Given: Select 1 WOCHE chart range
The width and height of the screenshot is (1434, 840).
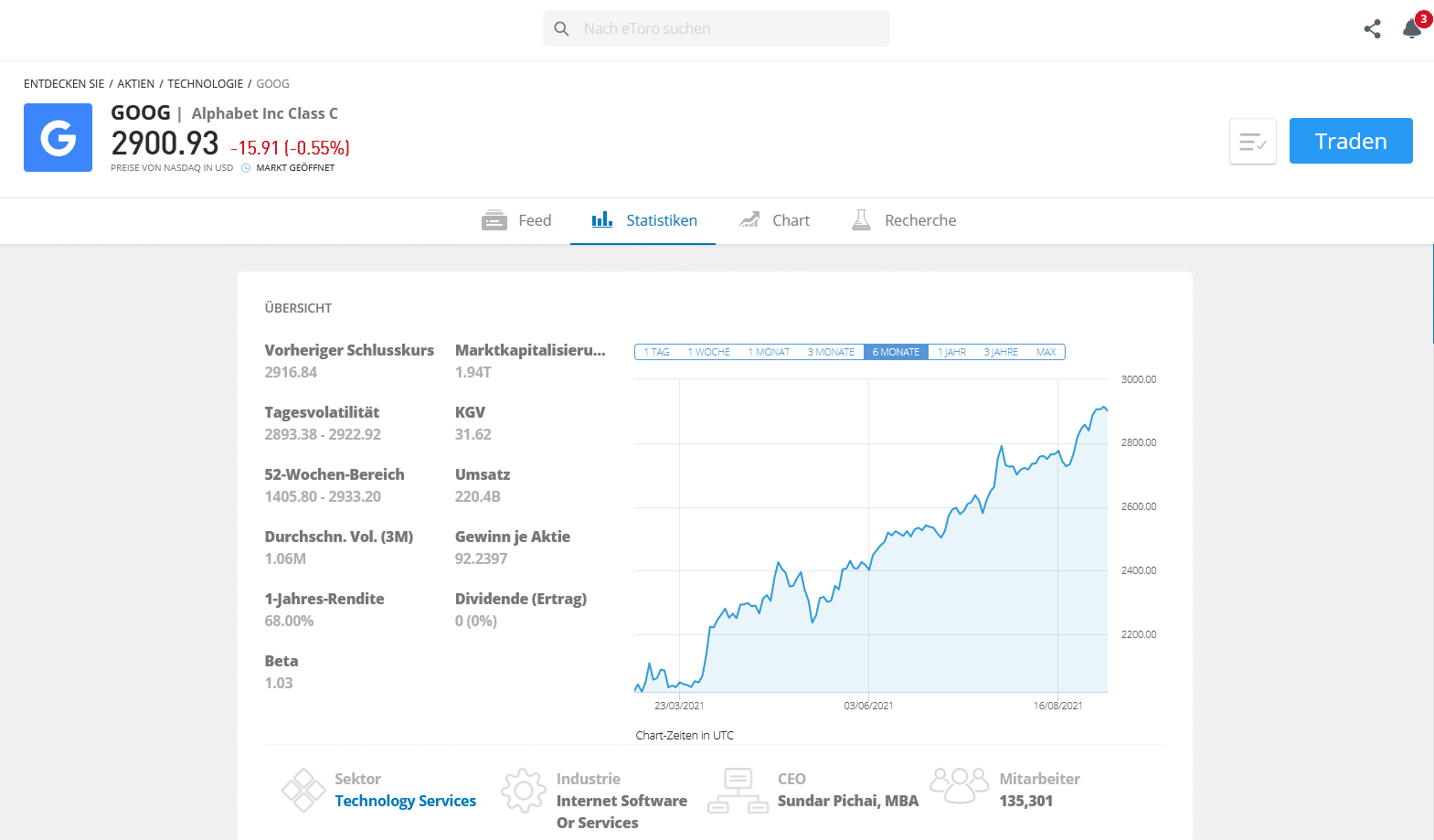Looking at the screenshot, I should 708,352.
